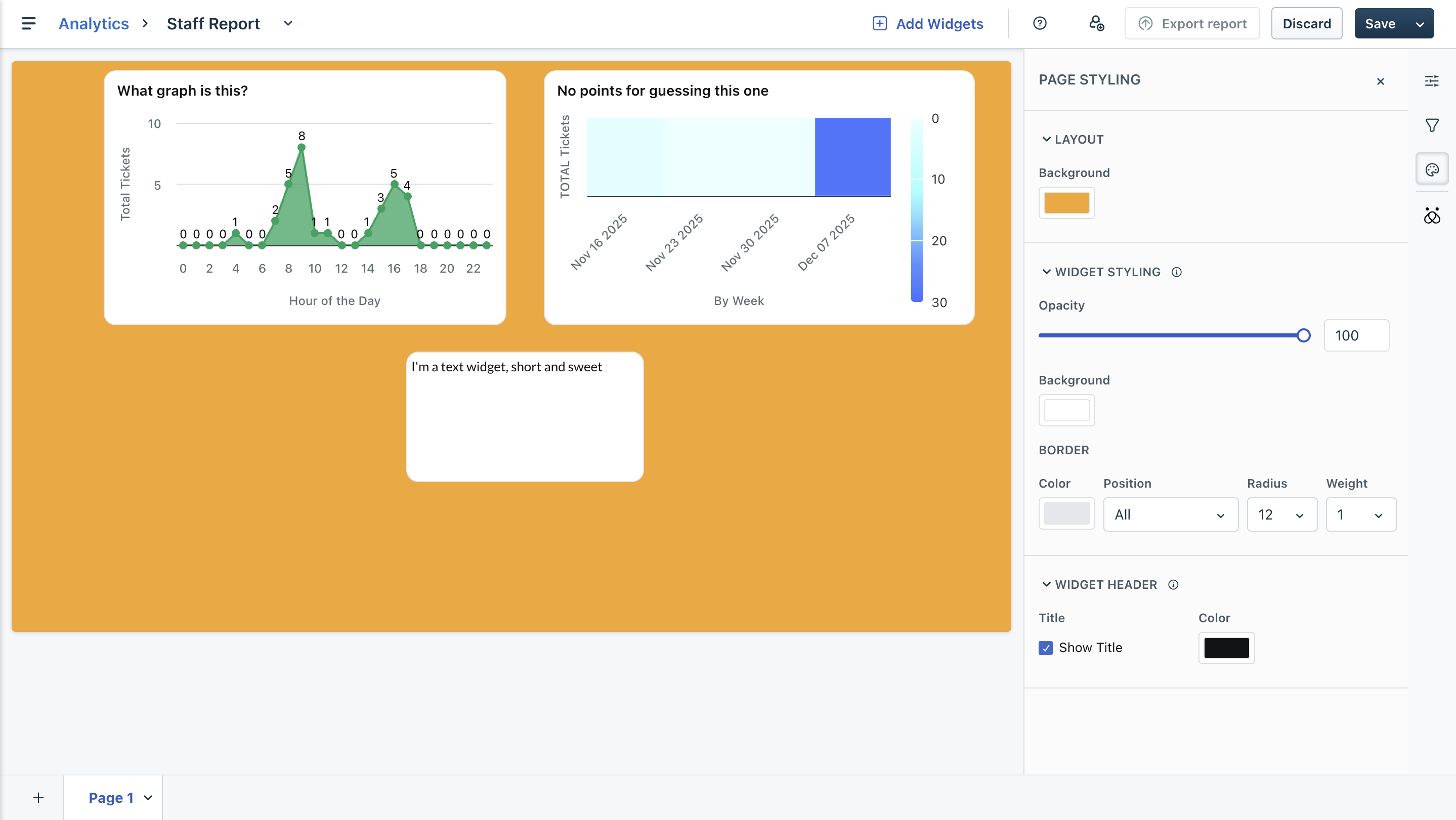The height and width of the screenshot is (820, 1456).
Task: Select the page styling palette icon
Action: [1431, 169]
